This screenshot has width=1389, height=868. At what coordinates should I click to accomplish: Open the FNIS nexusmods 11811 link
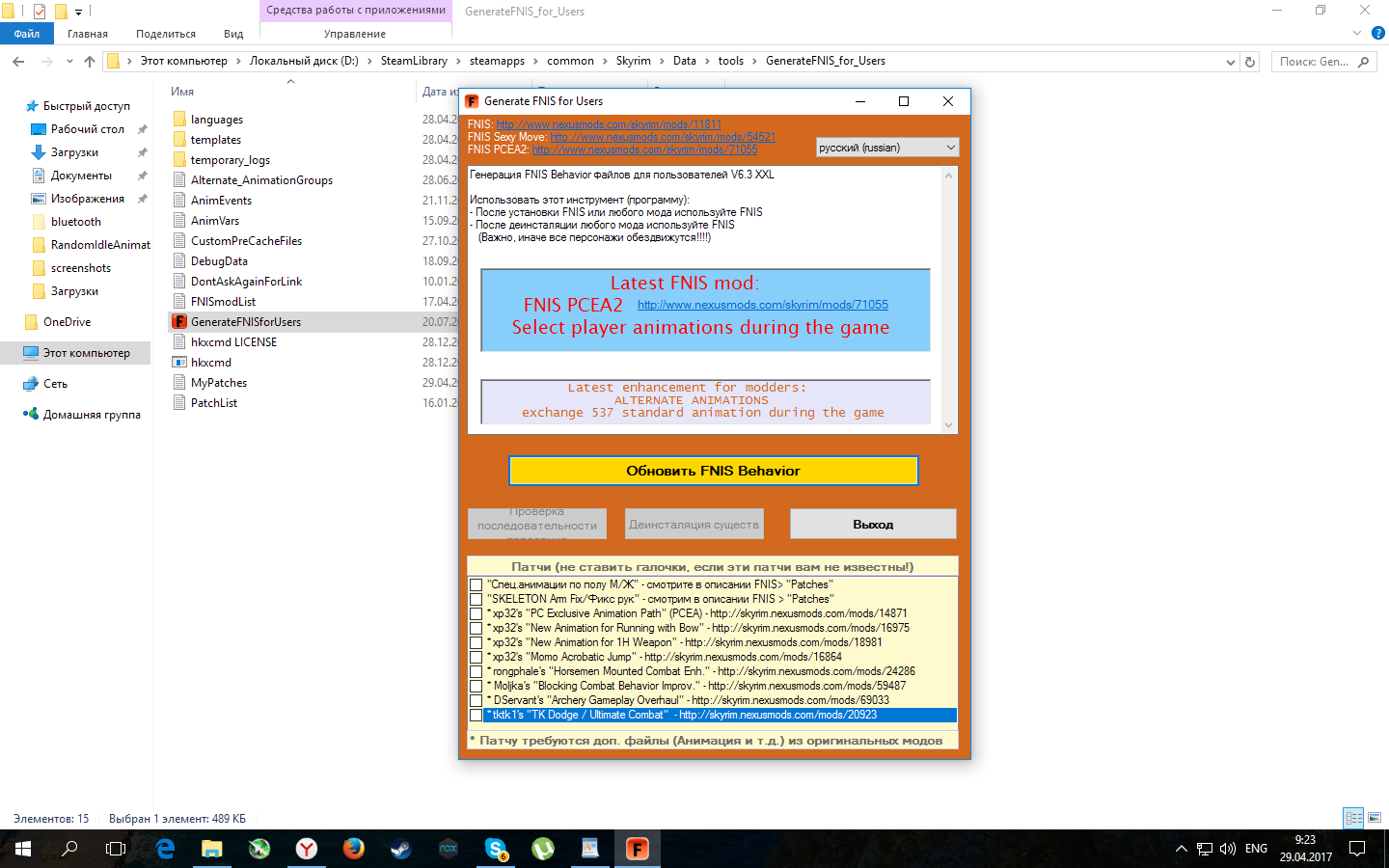tap(609, 124)
